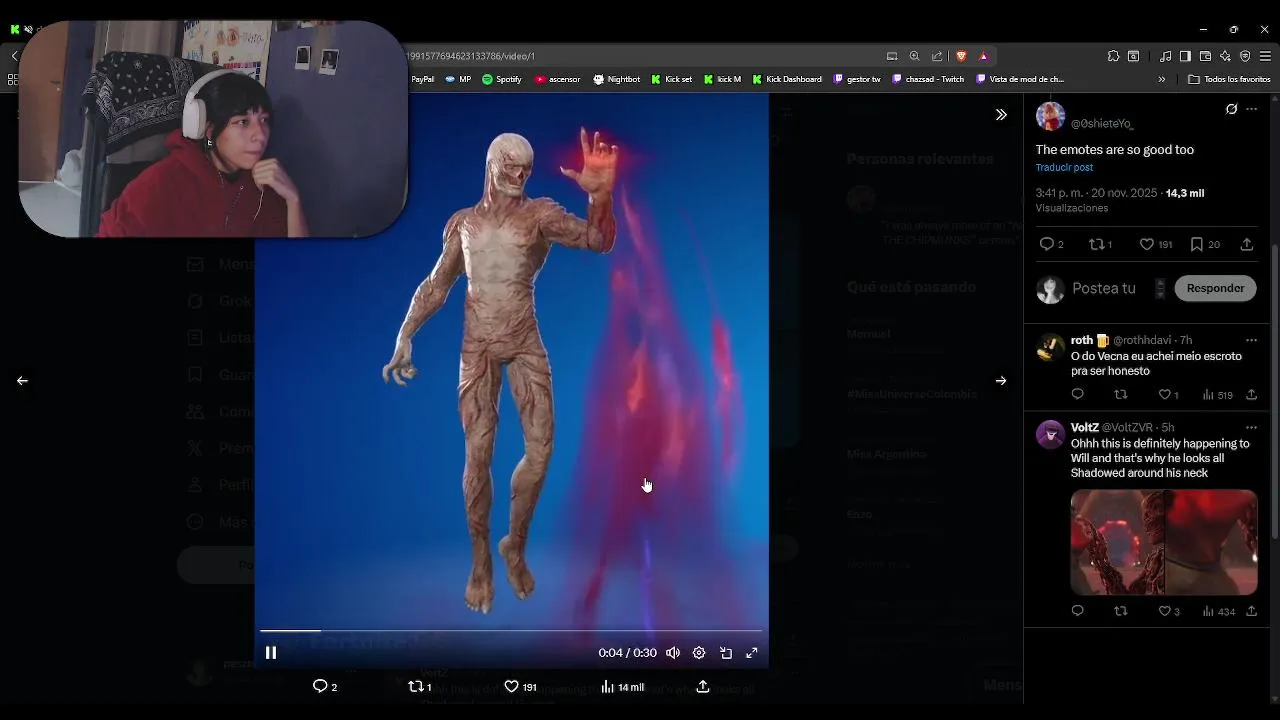Click the Brave Shields lion icon
This screenshot has height=720, width=1280.
pos(961,56)
